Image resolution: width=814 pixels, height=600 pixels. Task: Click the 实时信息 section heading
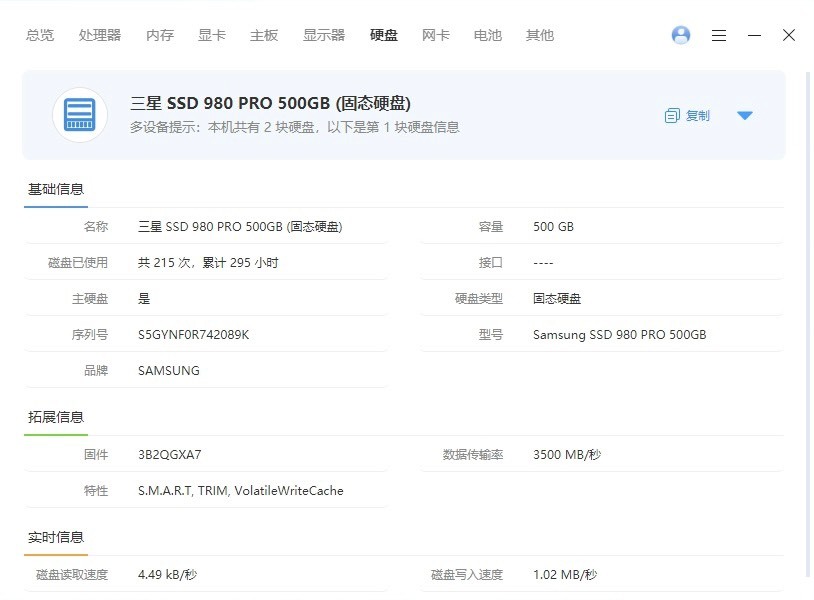(56, 537)
